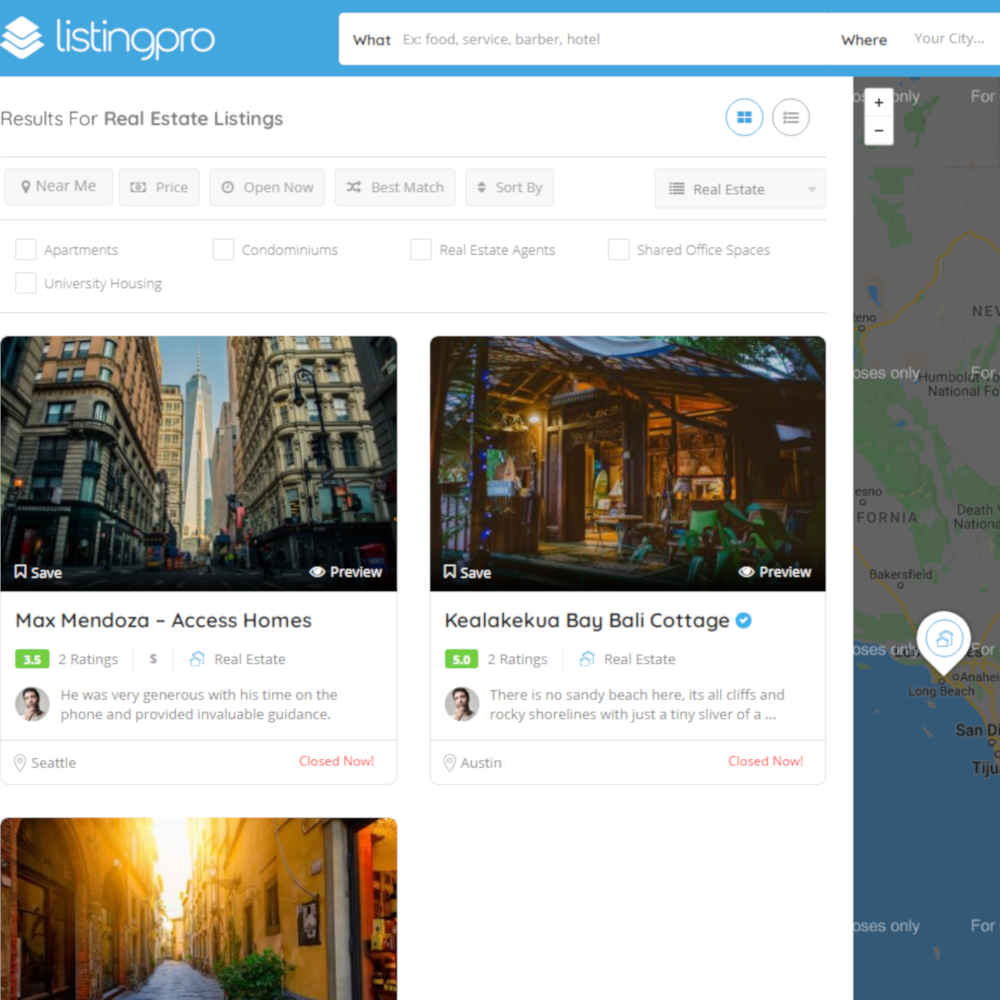Enable the Condominiums checkbox
Image resolution: width=1000 pixels, height=1000 pixels.
223,250
